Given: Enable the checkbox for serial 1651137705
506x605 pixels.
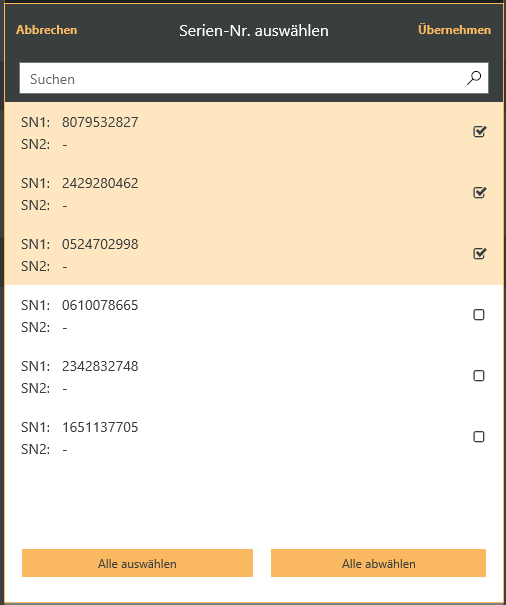Looking at the screenshot, I should coord(479,436).
